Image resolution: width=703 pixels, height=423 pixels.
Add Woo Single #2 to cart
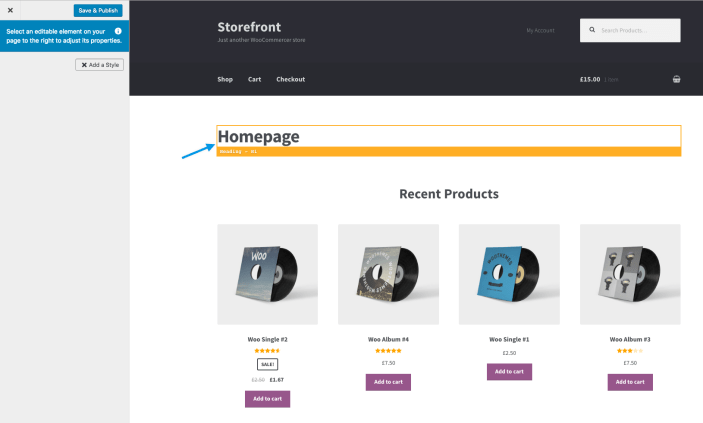pos(267,399)
